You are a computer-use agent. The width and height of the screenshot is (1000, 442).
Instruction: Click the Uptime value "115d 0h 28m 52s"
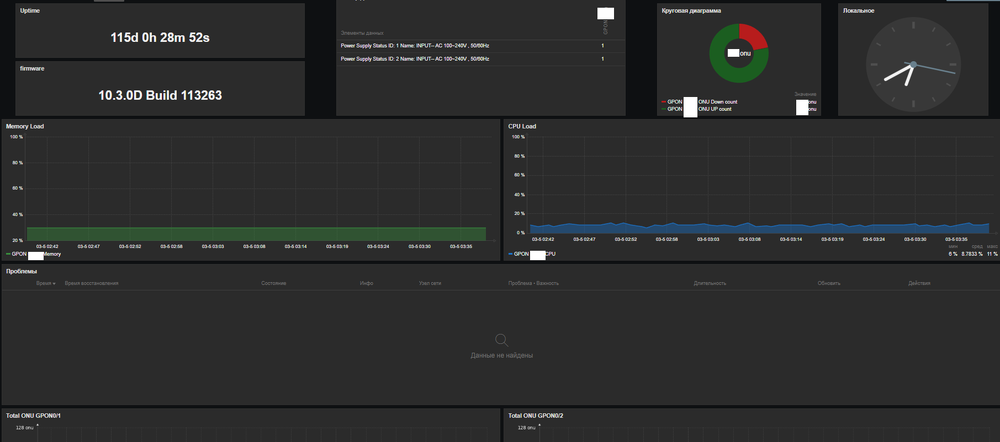coord(160,38)
